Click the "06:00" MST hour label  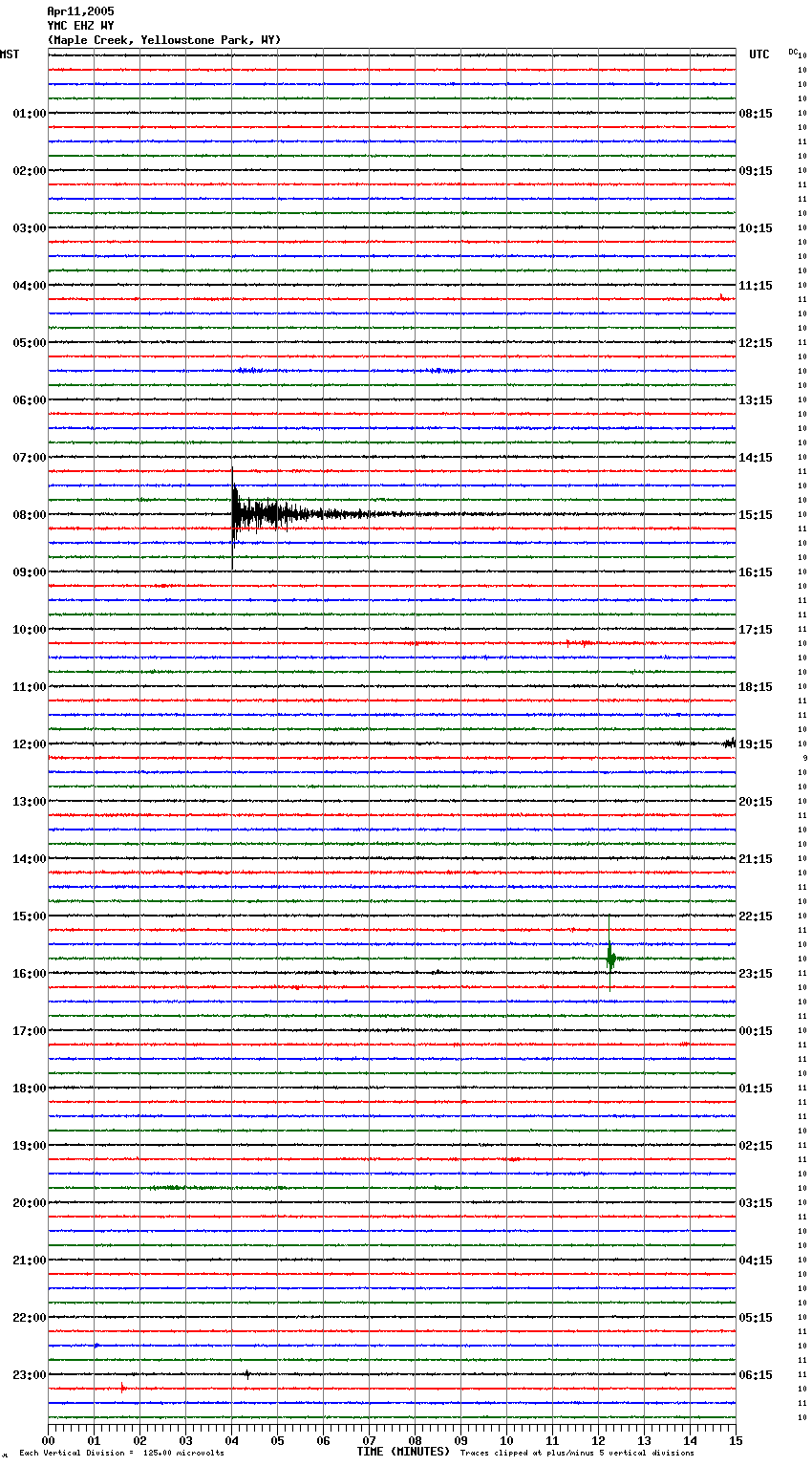coord(30,400)
